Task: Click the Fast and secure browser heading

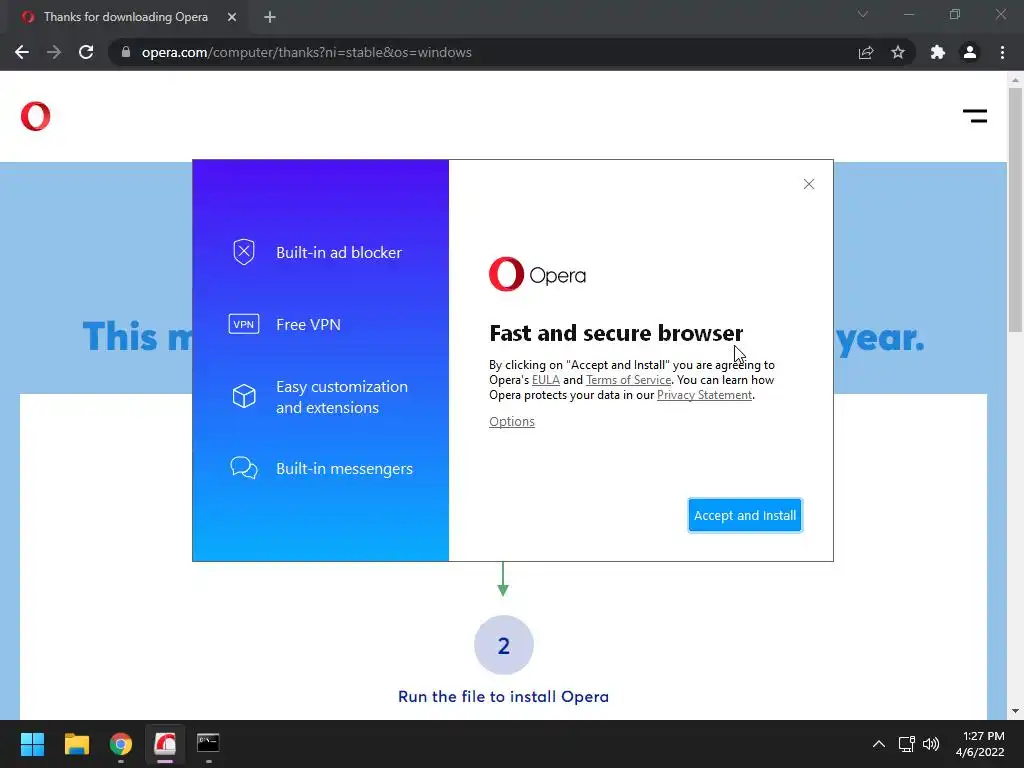Action: click(x=616, y=333)
